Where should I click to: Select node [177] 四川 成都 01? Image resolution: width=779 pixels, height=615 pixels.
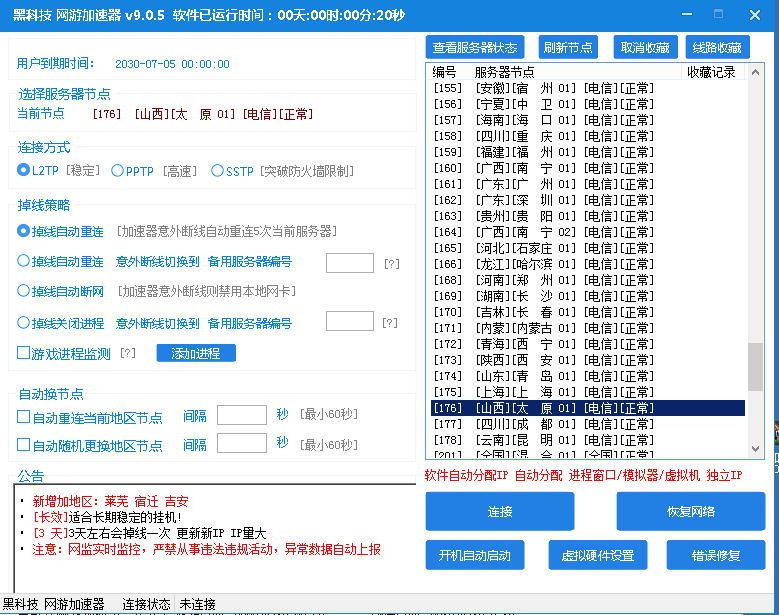pyautogui.click(x=588, y=424)
